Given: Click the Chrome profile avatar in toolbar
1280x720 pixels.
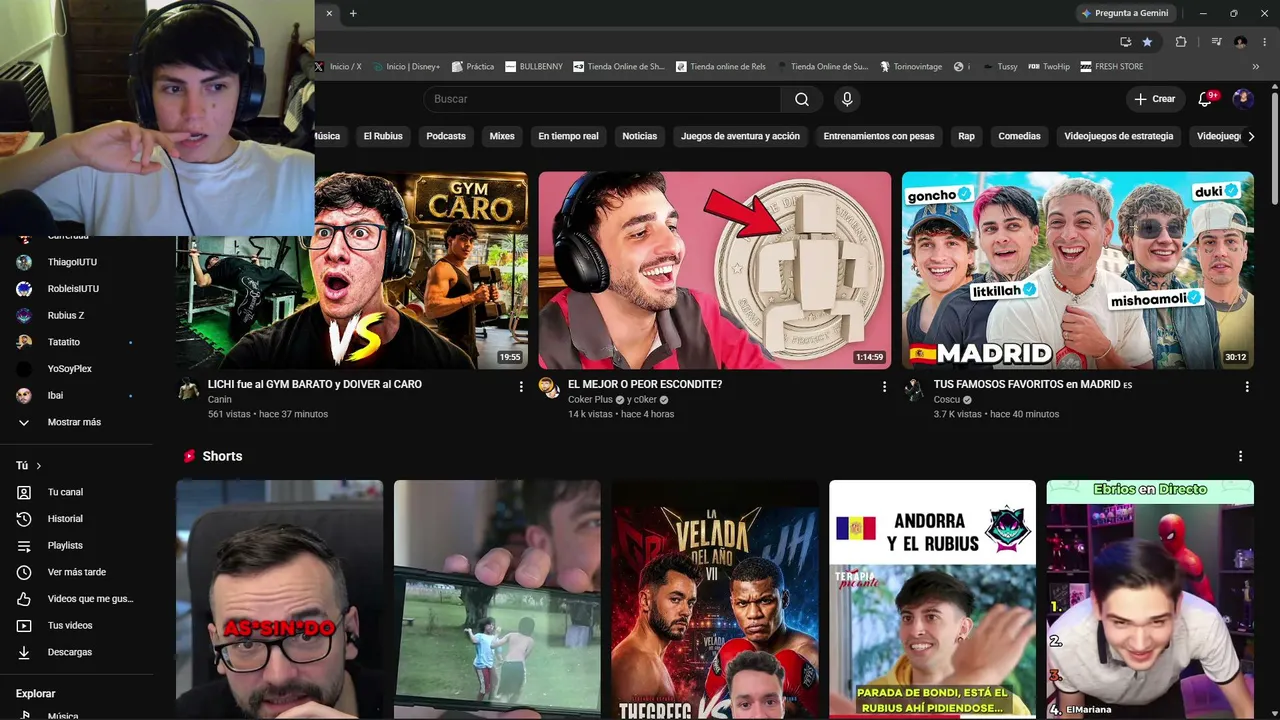Looking at the screenshot, I should tap(1241, 42).
